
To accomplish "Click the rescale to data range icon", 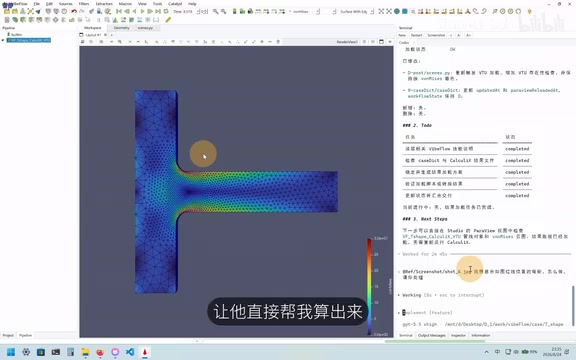I will click(258, 12).
